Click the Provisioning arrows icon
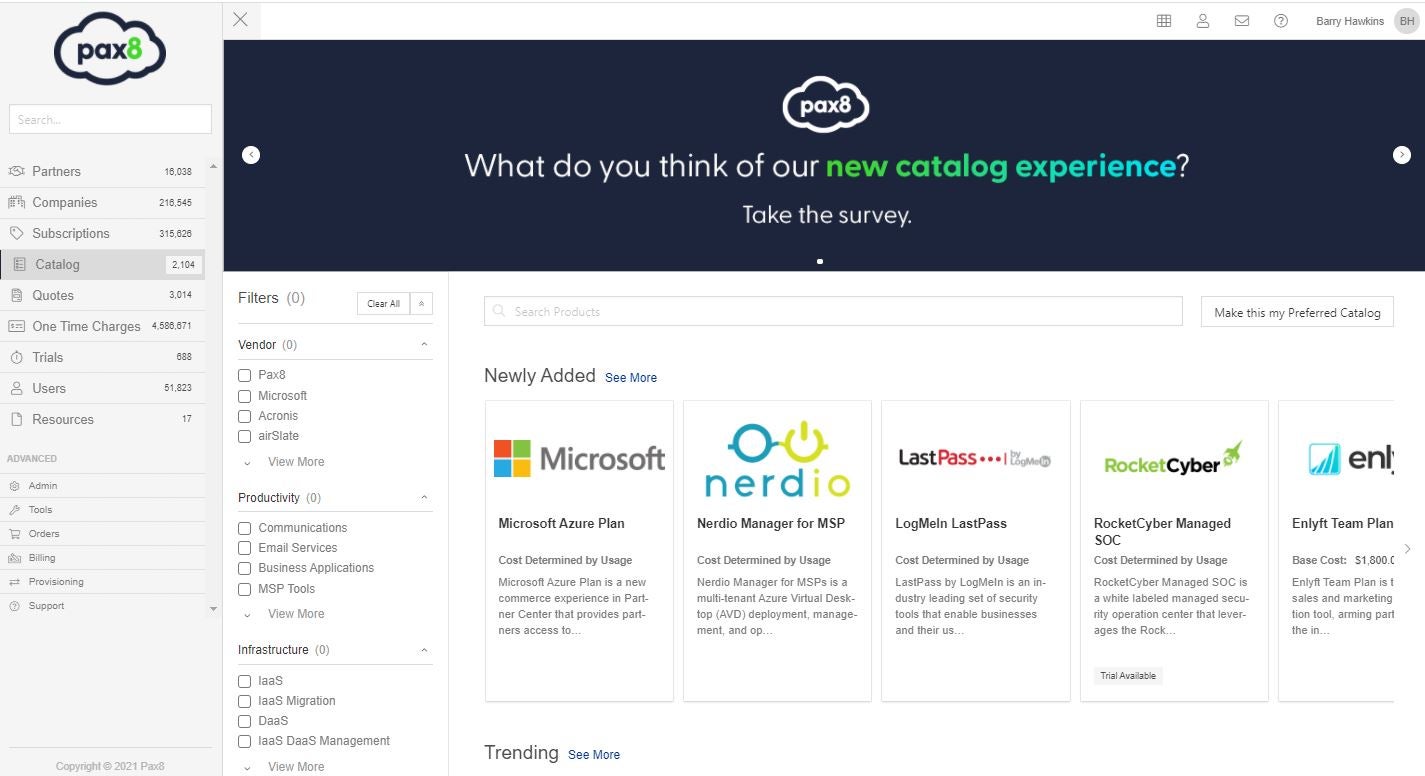The image size is (1425, 776). [15, 582]
